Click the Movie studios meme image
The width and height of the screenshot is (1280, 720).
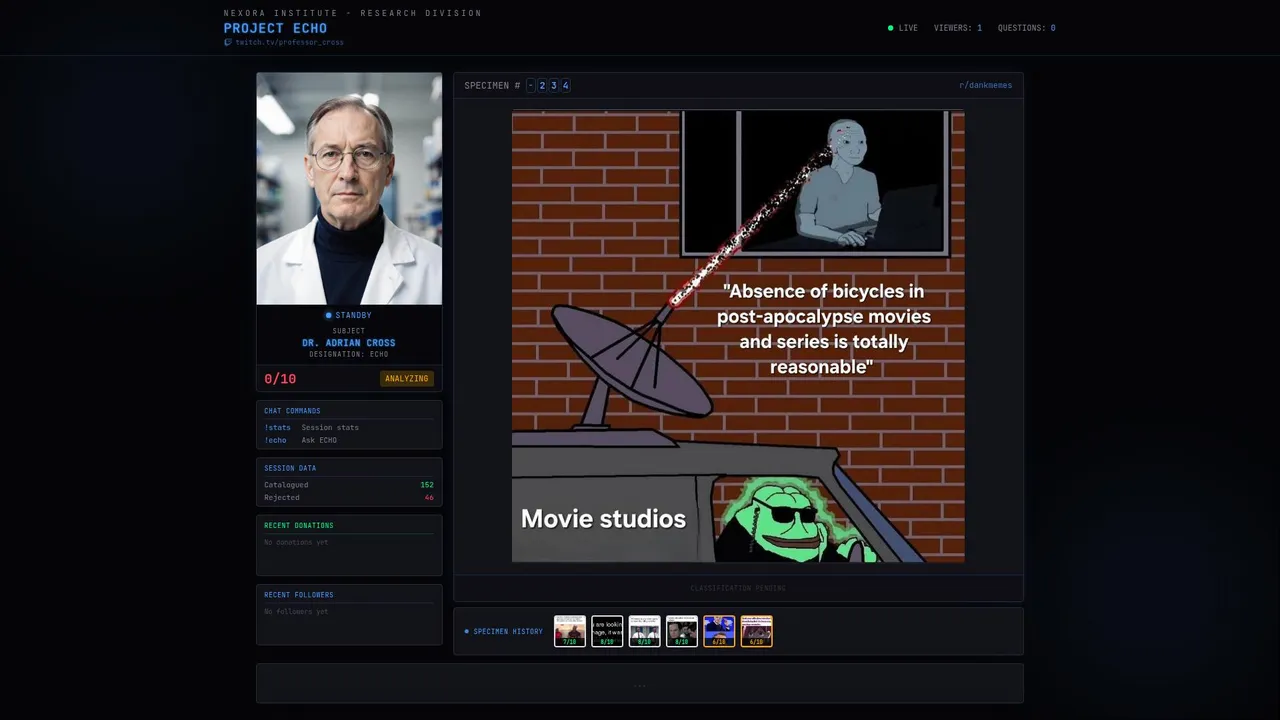(738, 336)
